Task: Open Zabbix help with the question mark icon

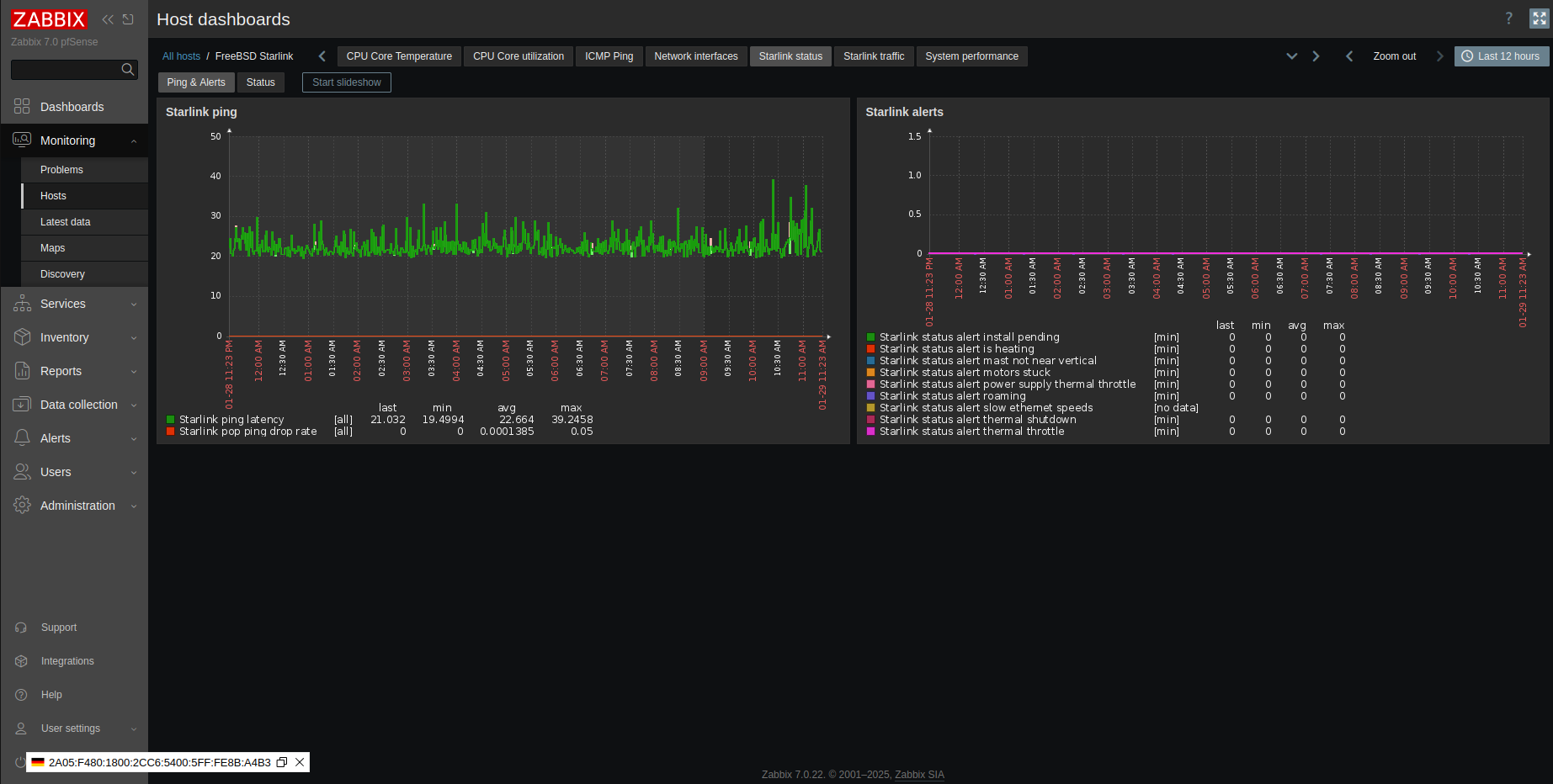Action: coord(1508,18)
